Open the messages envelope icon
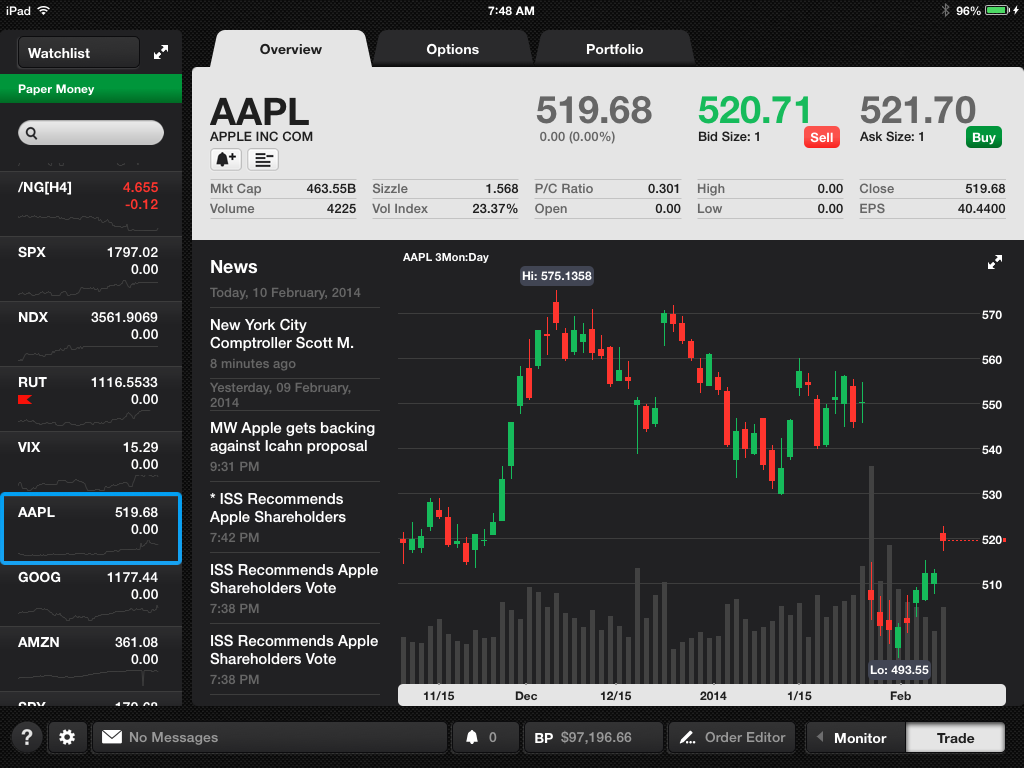 (x=112, y=737)
